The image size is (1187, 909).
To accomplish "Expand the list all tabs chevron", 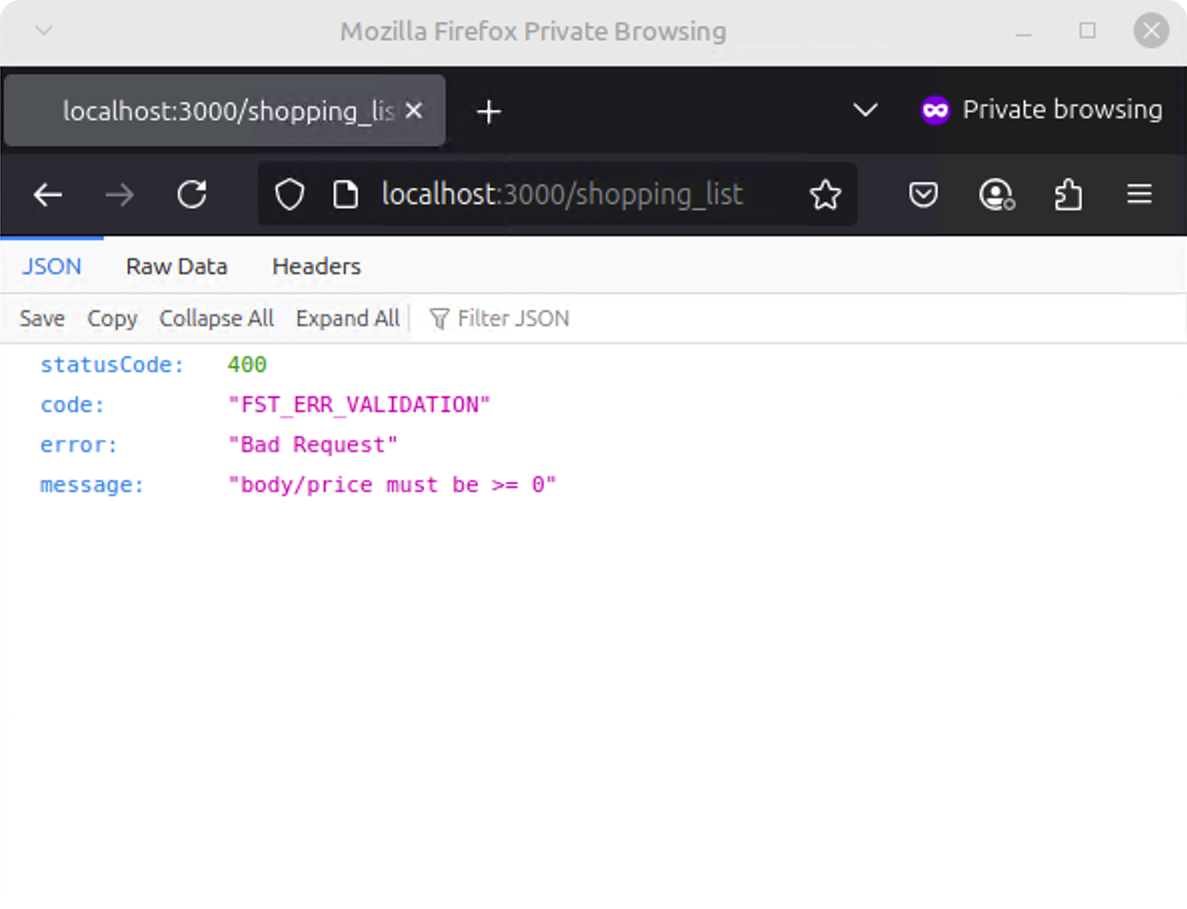I will point(865,111).
